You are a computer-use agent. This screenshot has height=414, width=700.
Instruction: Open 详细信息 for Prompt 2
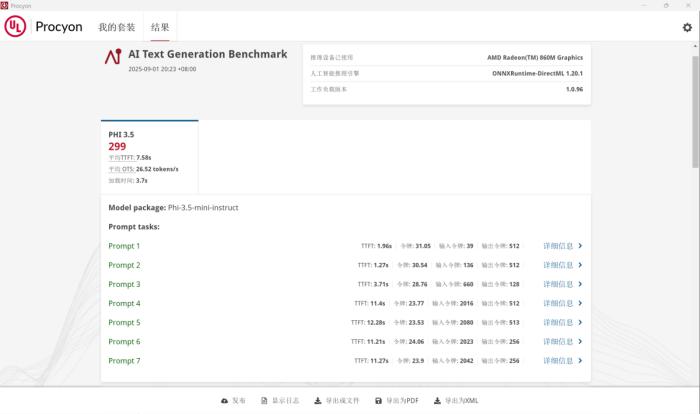558,265
